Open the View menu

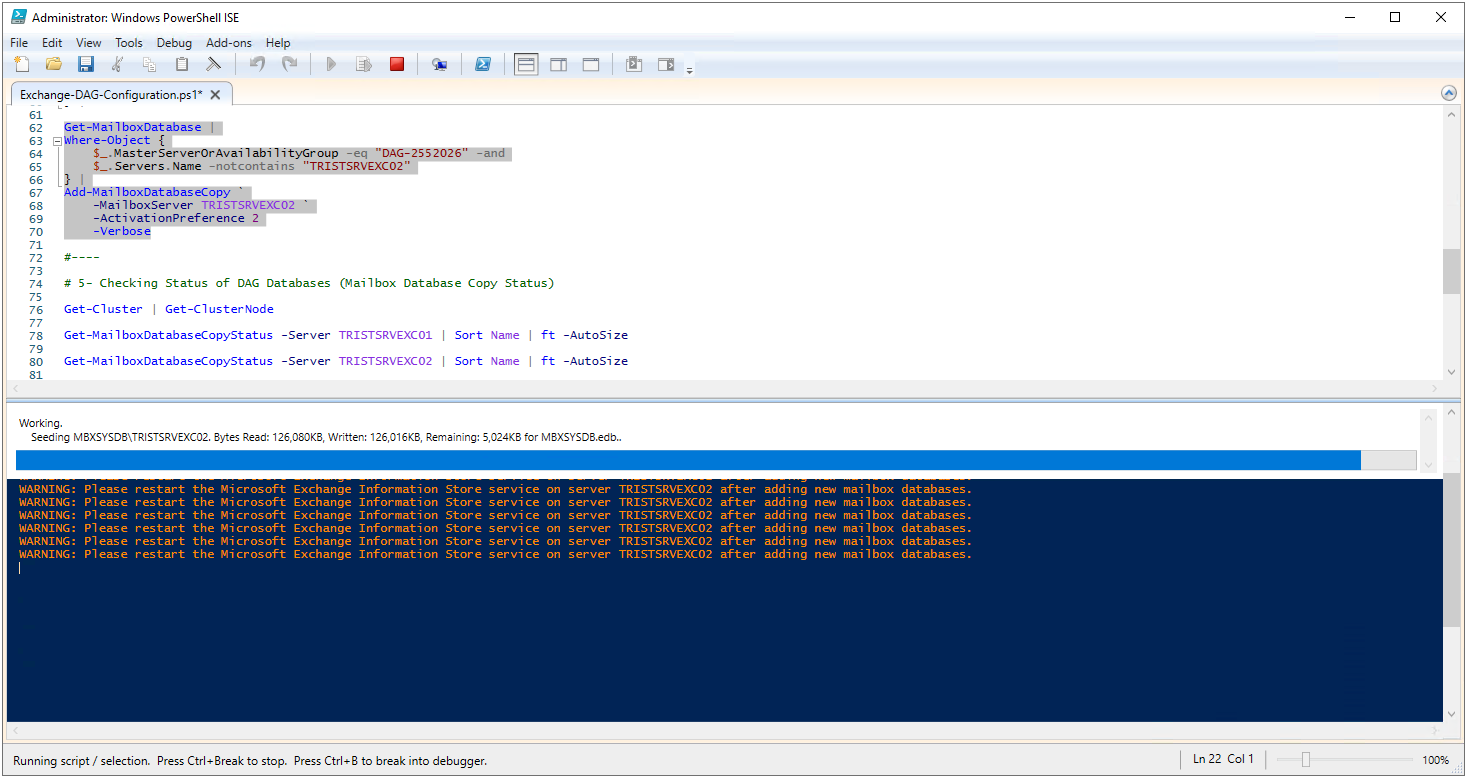(x=89, y=43)
